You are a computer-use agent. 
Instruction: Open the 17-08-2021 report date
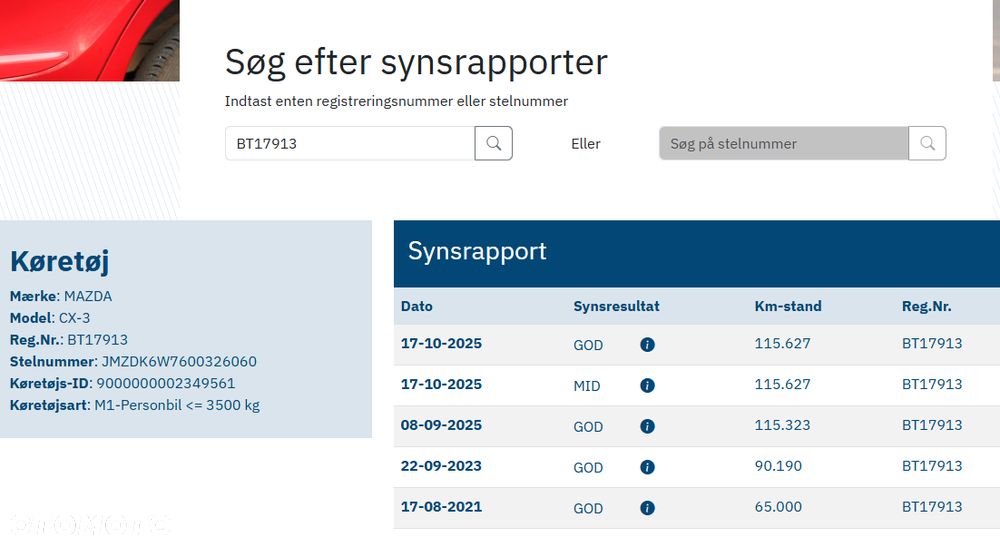(441, 507)
